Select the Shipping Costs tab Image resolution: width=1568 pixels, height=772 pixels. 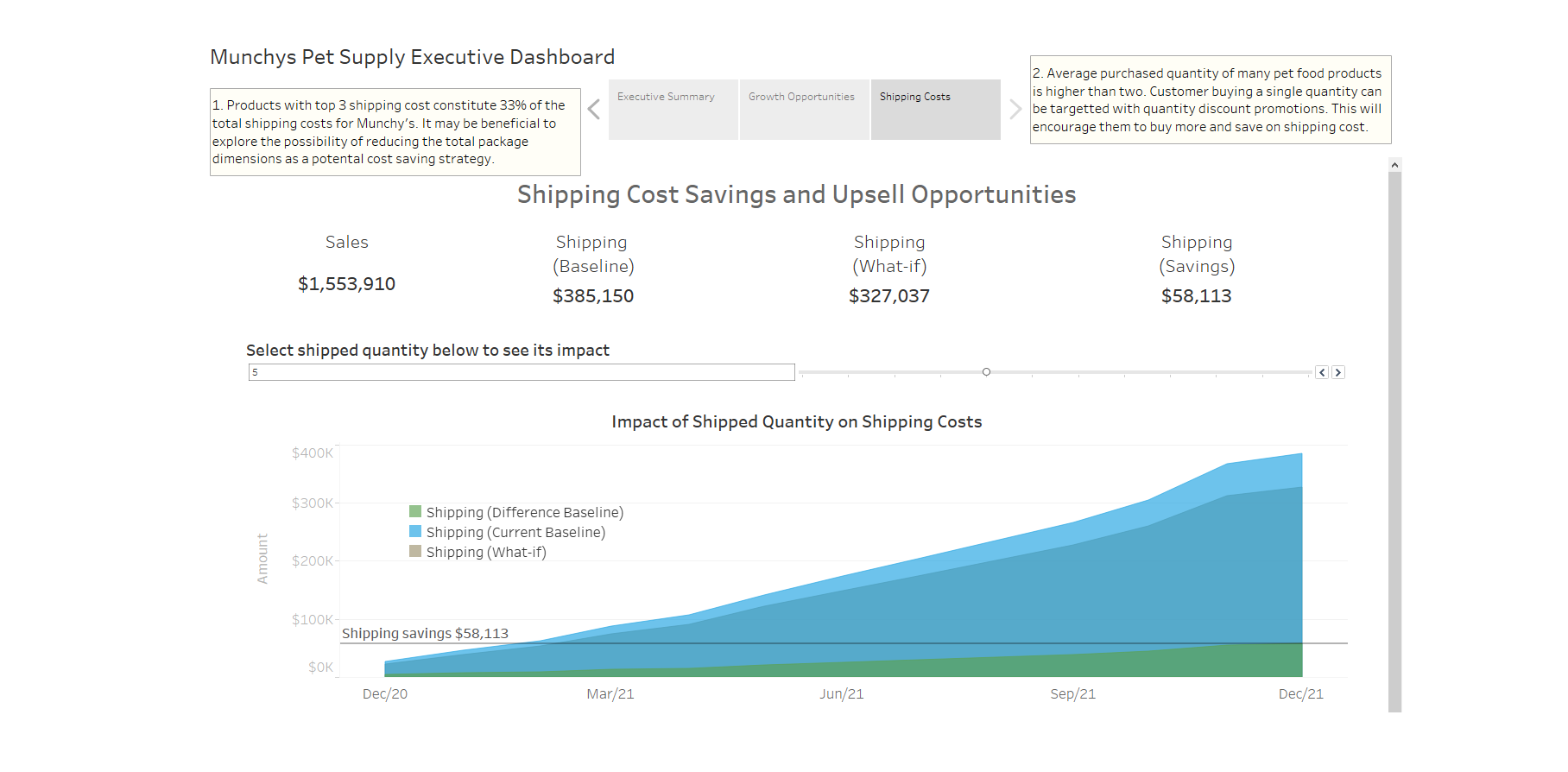[x=936, y=110]
